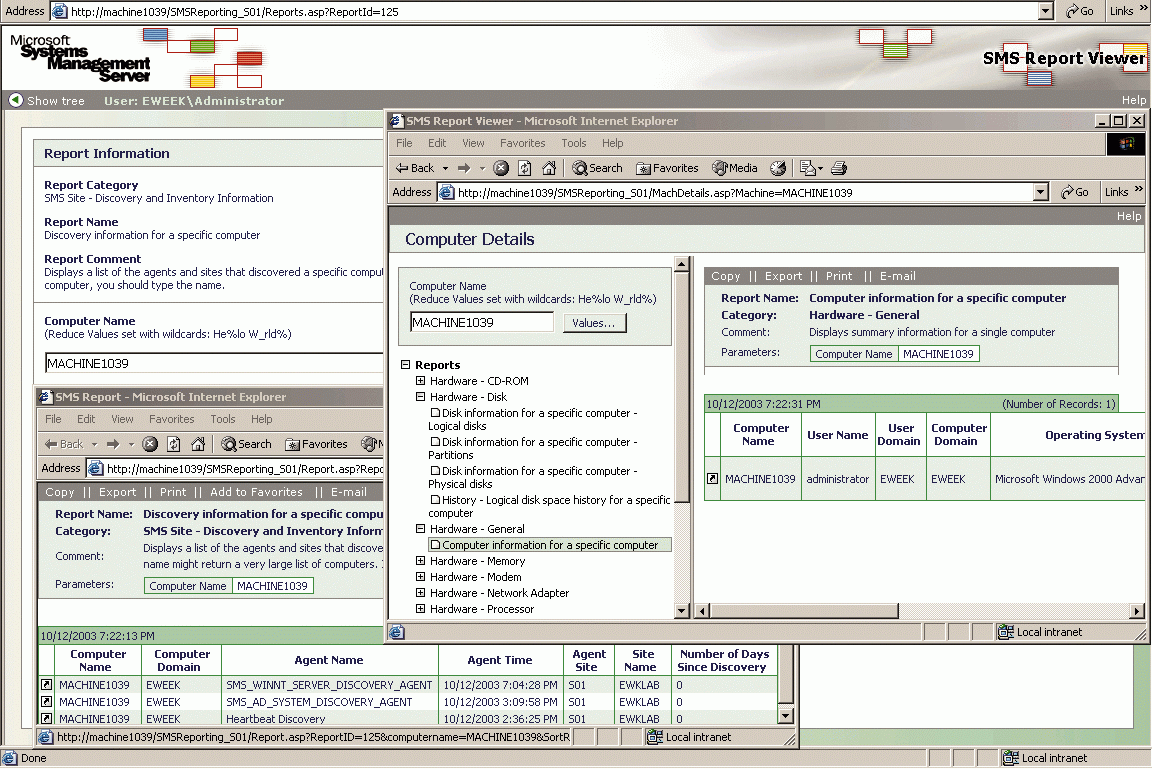Open Favorites menu in SMS Report Viewer window
Screen dimensions: 1152x769
click(x=522, y=143)
